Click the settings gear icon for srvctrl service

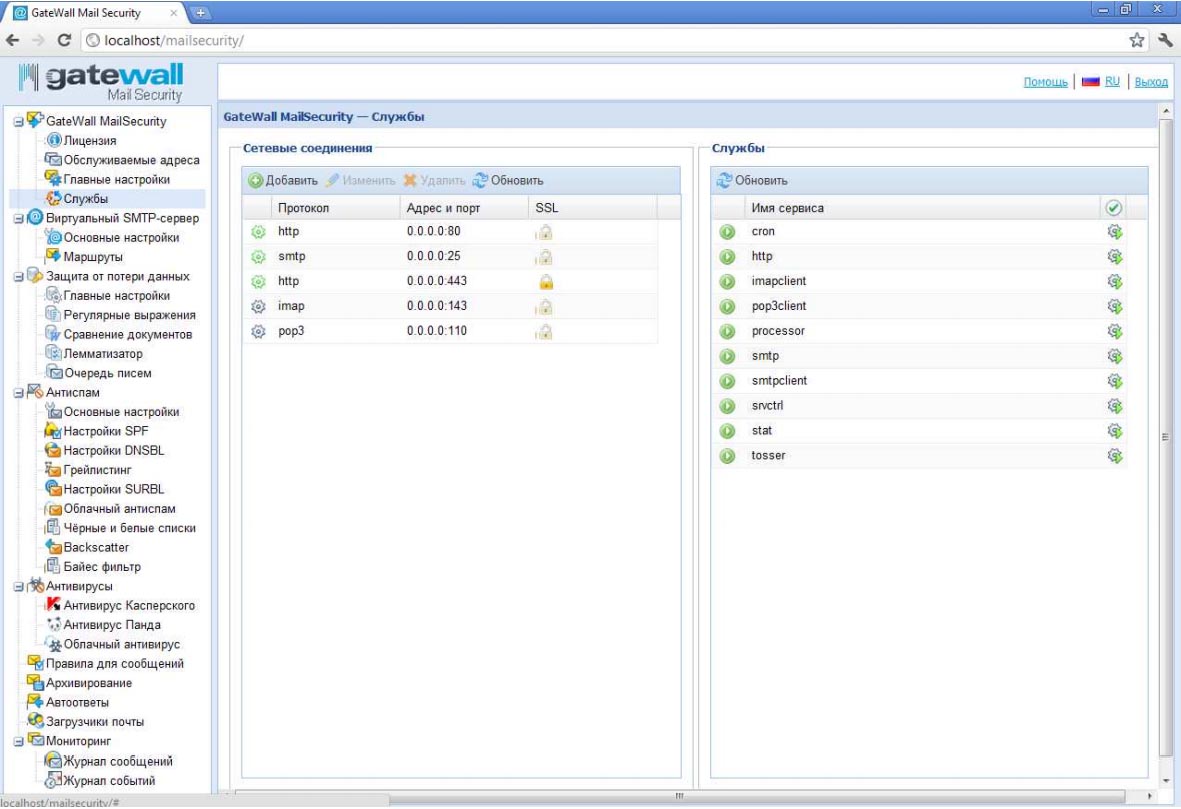pos(1115,406)
